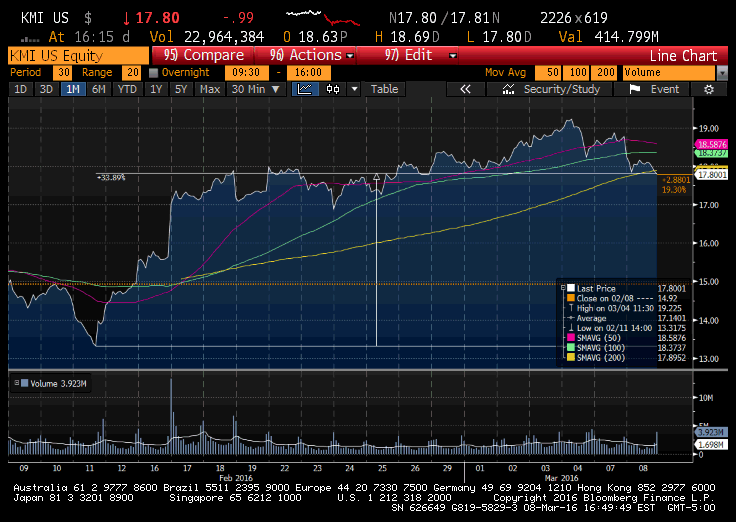Select the 1M range tab
The width and height of the screenshot is (736, 522).
(73, 89)
